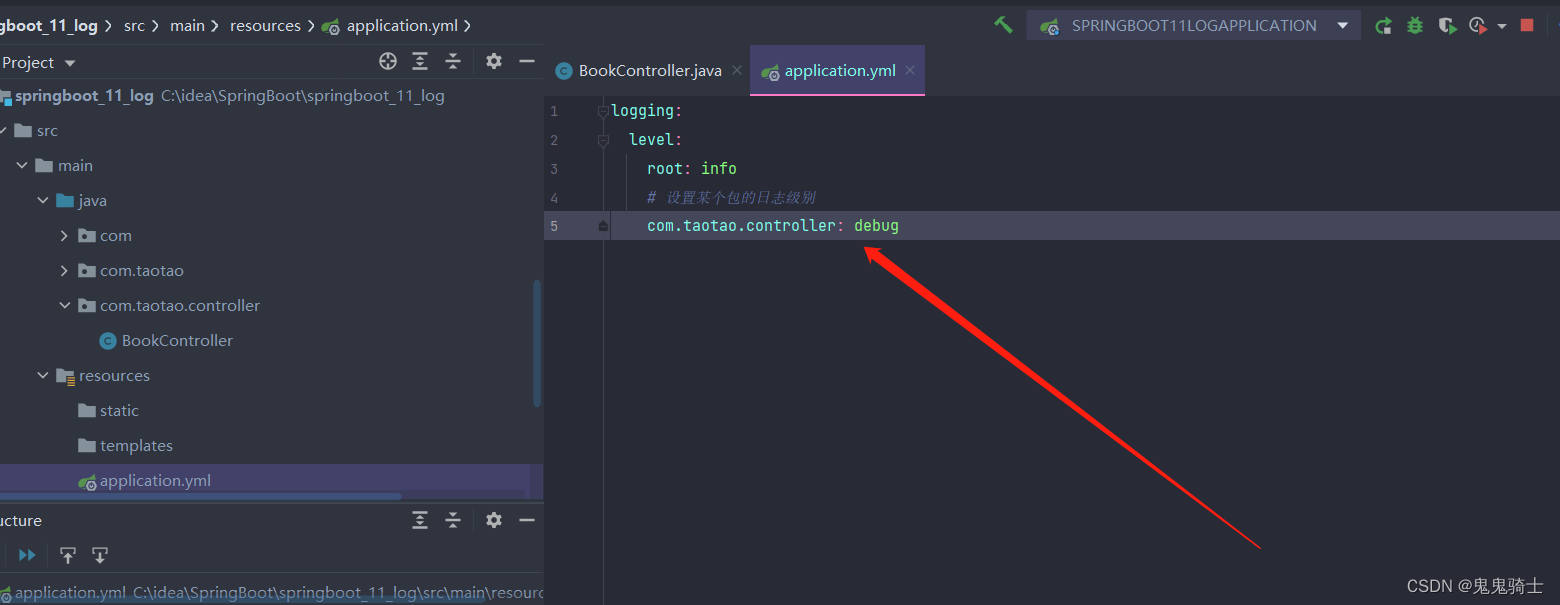Click the debug value on line 5
1560x605 pixels.
(876, 226)
